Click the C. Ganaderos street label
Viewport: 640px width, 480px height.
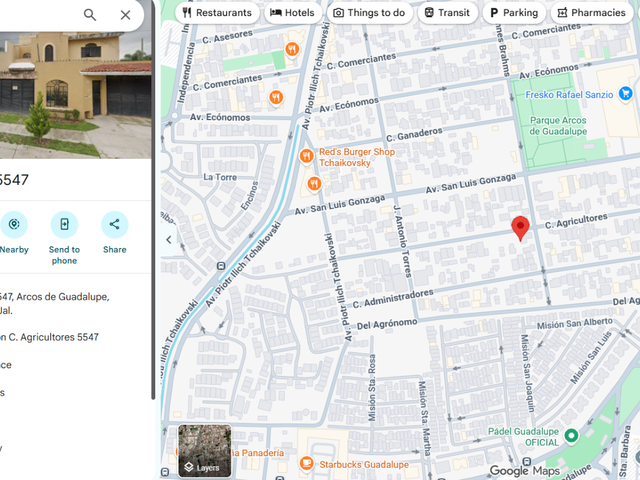[x=414, y=135]
